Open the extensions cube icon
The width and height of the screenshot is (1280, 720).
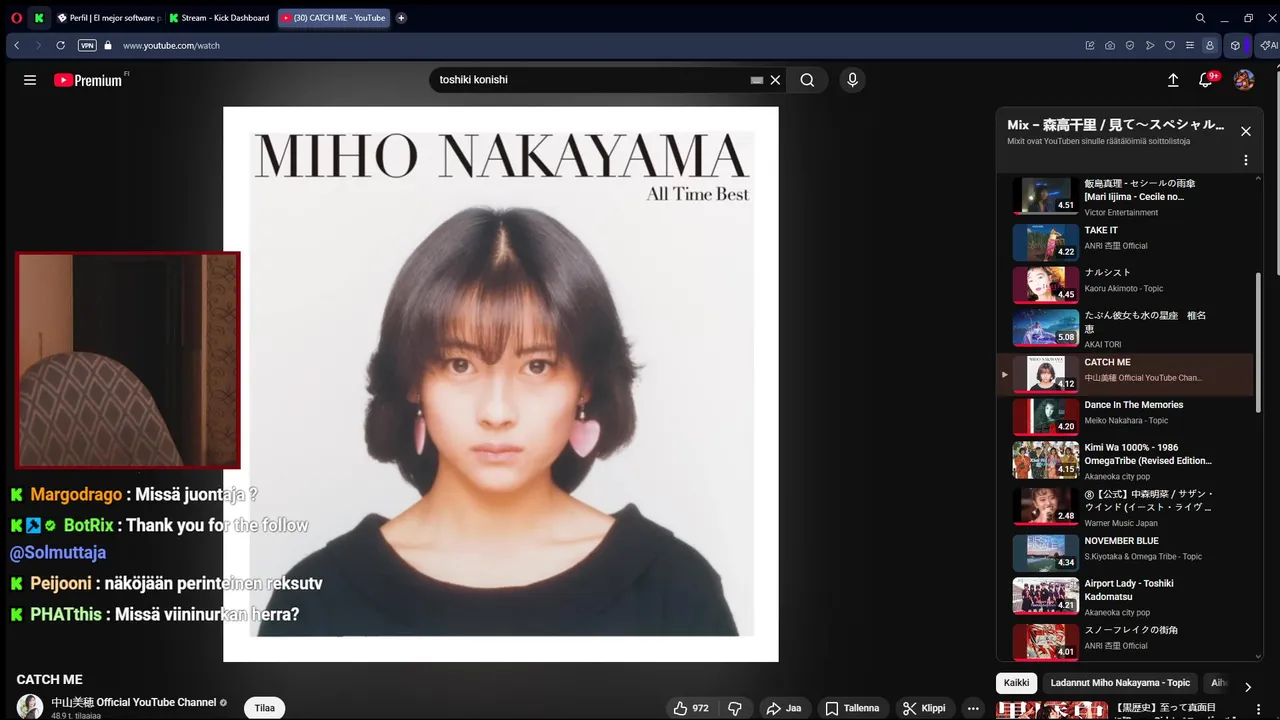[x=1236, y=45]
